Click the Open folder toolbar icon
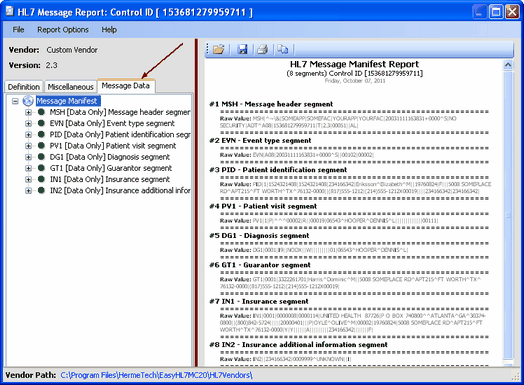 (x=219, y=49)
